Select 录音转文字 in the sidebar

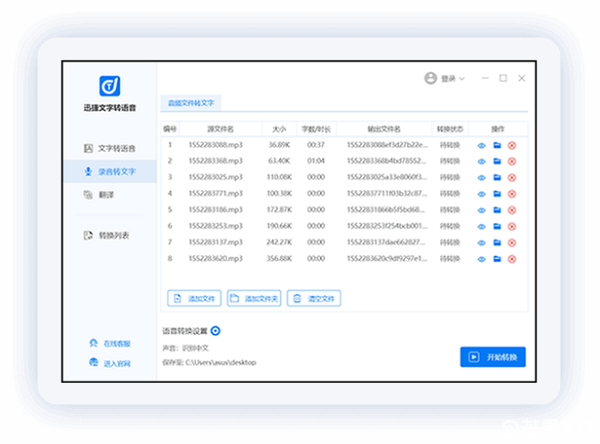[110, 171]
